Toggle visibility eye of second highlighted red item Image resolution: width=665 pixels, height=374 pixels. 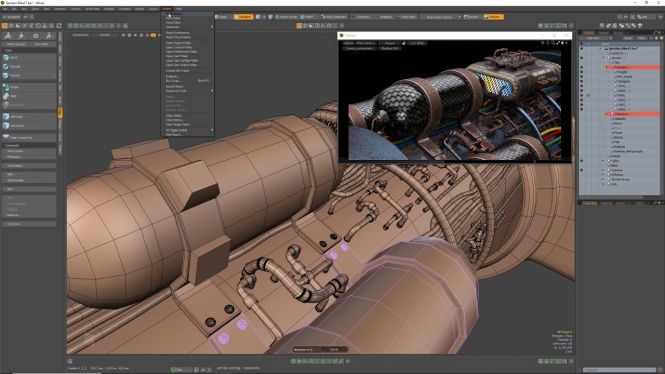[x=581, y=114]
